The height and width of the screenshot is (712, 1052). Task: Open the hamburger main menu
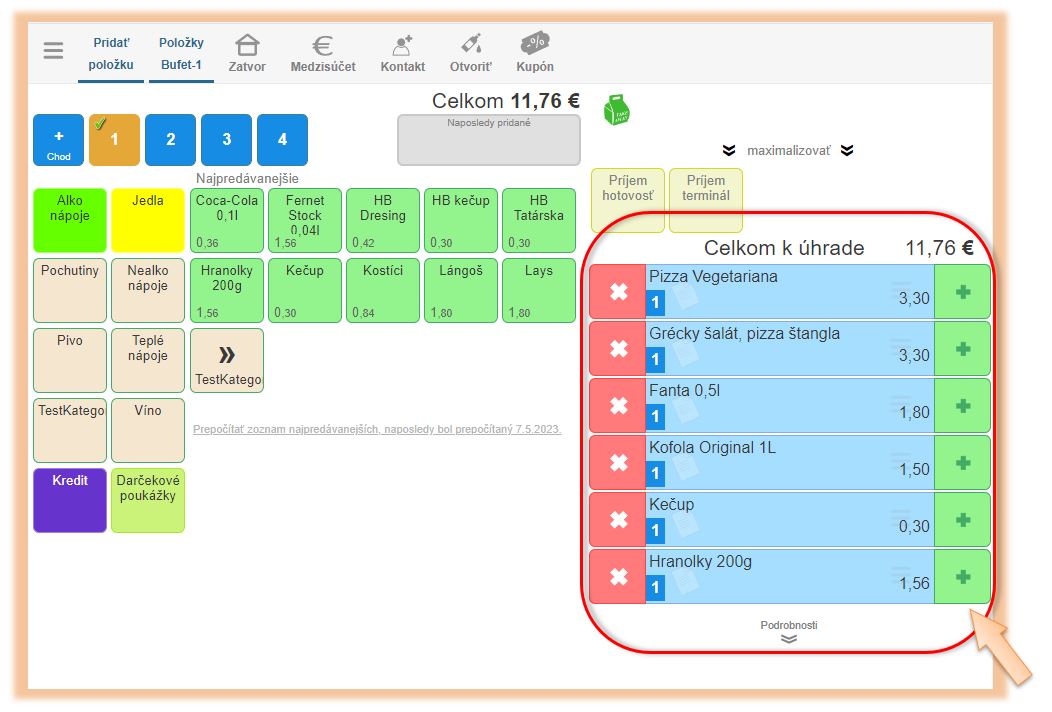tap(53, 51)
